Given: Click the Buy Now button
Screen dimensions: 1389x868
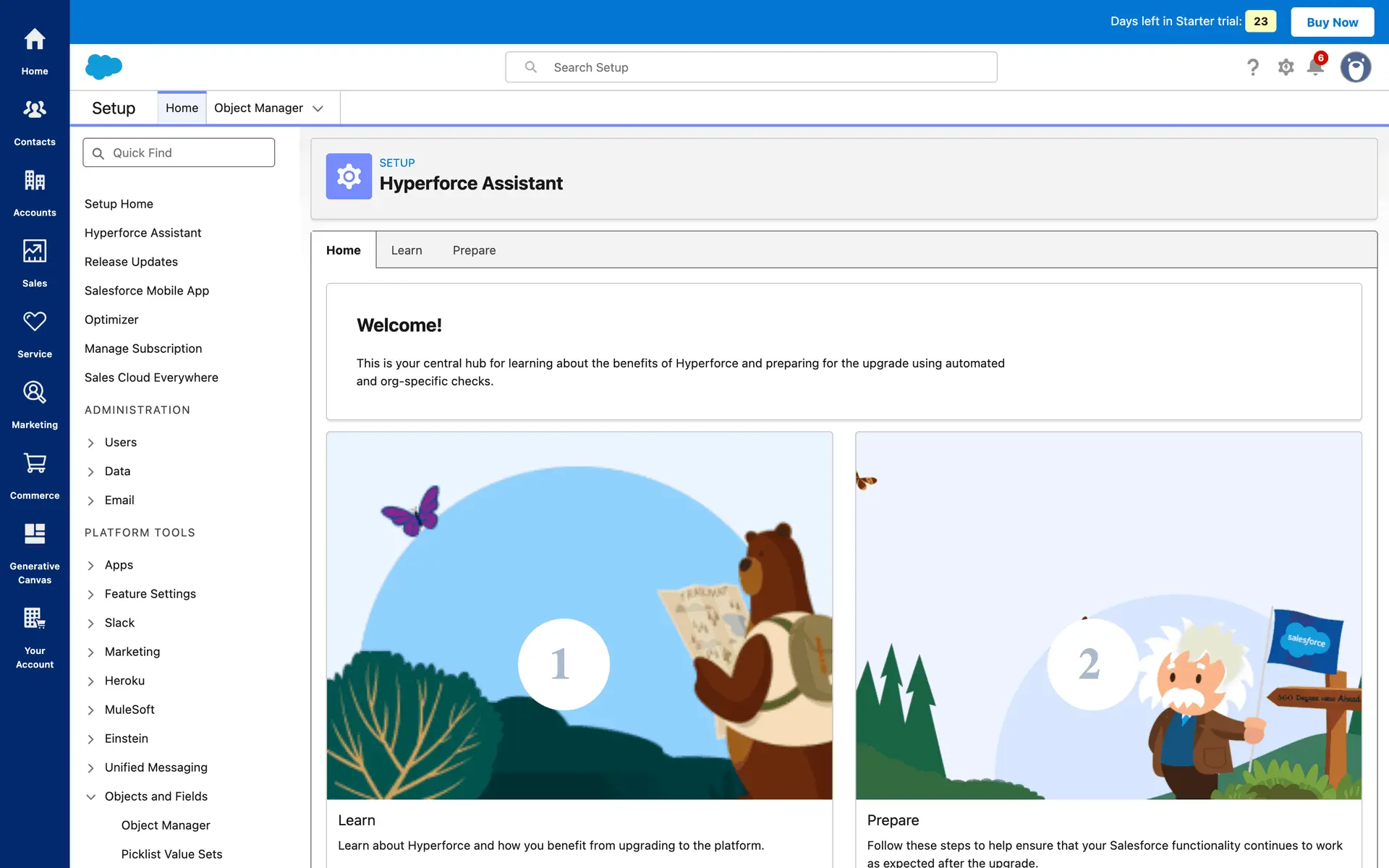Looking at the screenshot, I should pyautogui.click(x=1332, y=22).
